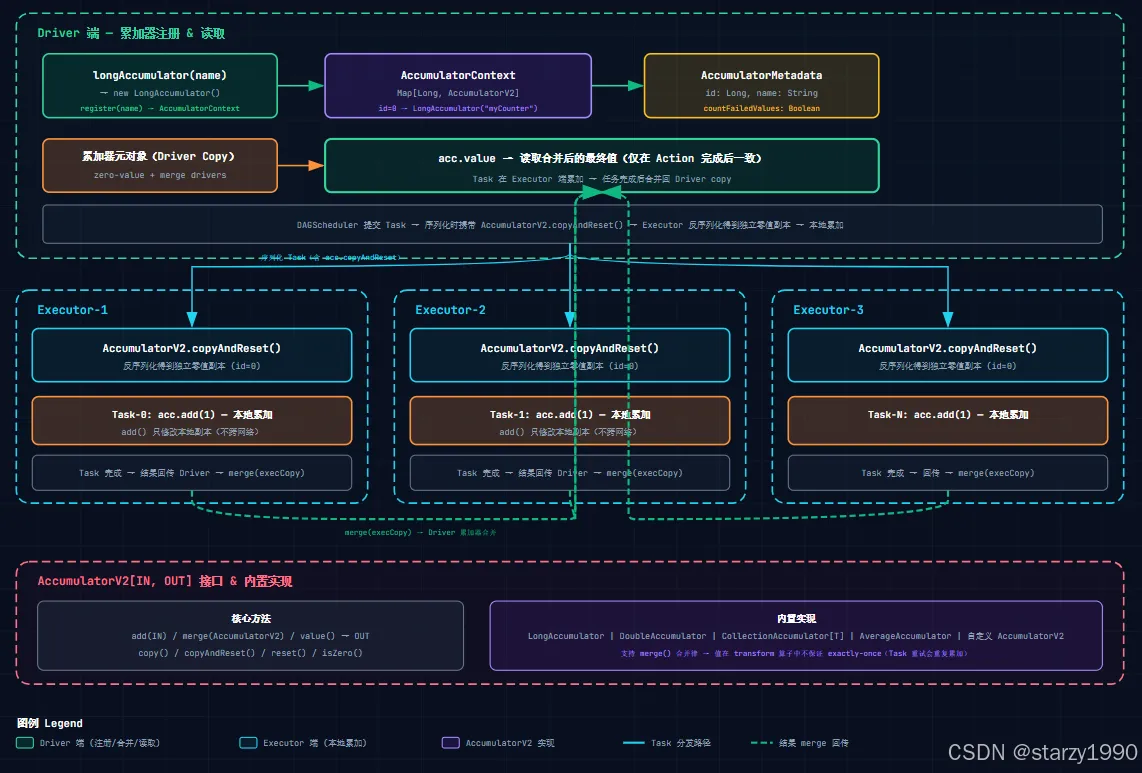Select the 'id: Long, name: String' text
1142x773 pixels.
pos(761,93)
